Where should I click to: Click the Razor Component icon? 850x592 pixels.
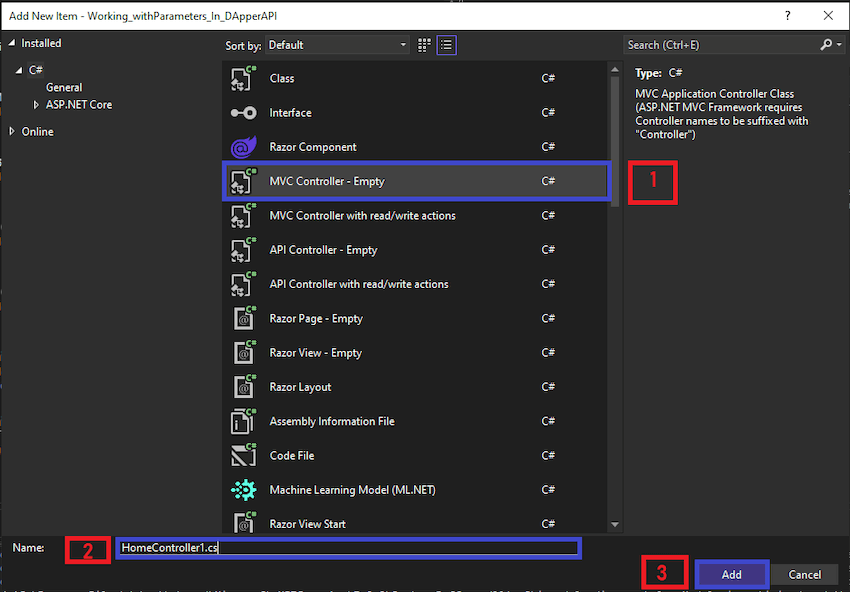click(243, 147)
